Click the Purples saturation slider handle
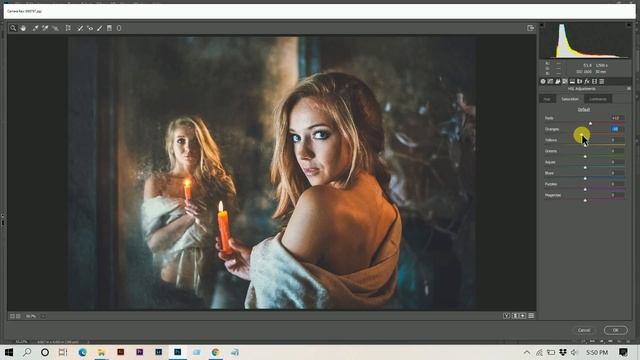 click(x=585, y=189)
